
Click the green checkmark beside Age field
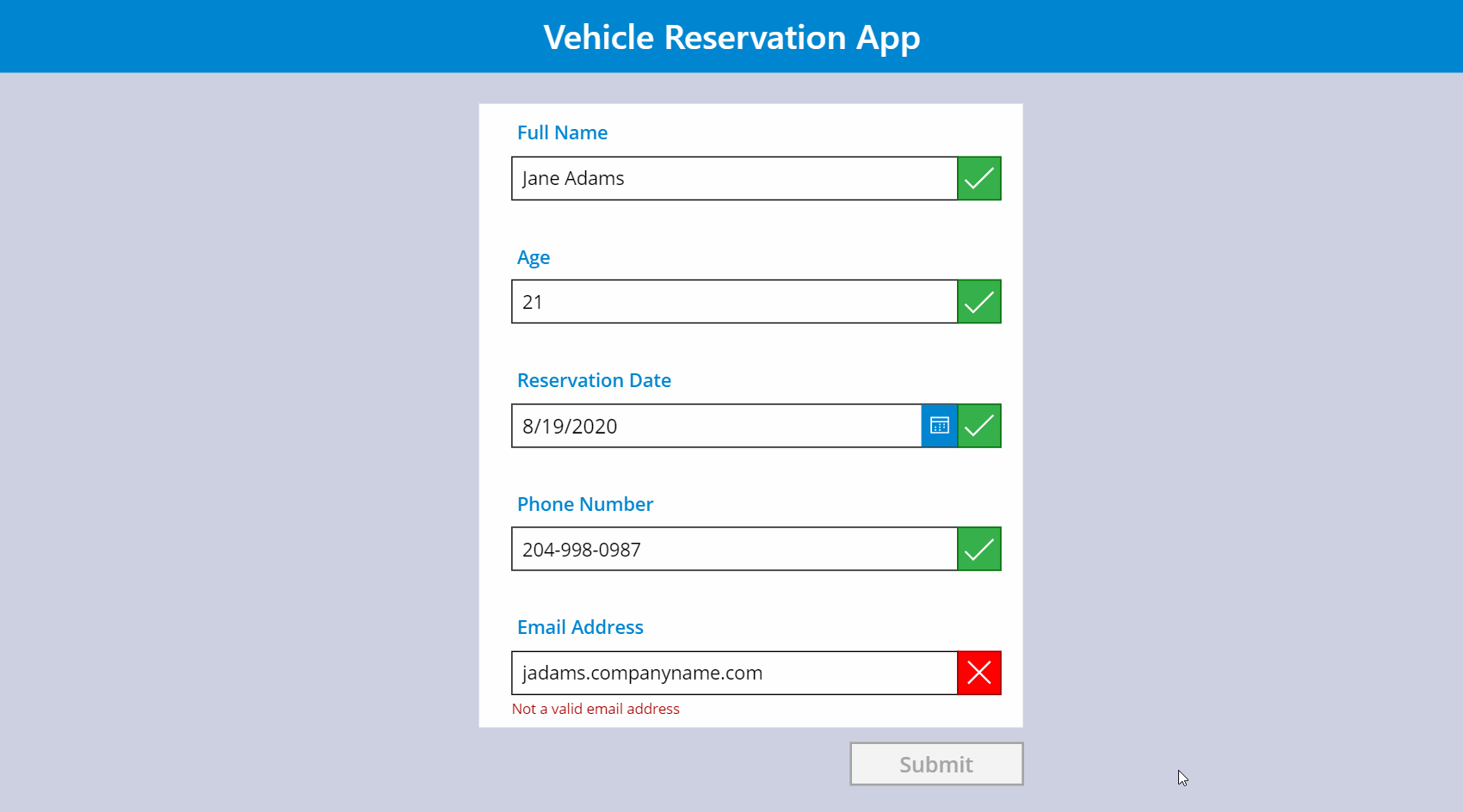point(978,301)
